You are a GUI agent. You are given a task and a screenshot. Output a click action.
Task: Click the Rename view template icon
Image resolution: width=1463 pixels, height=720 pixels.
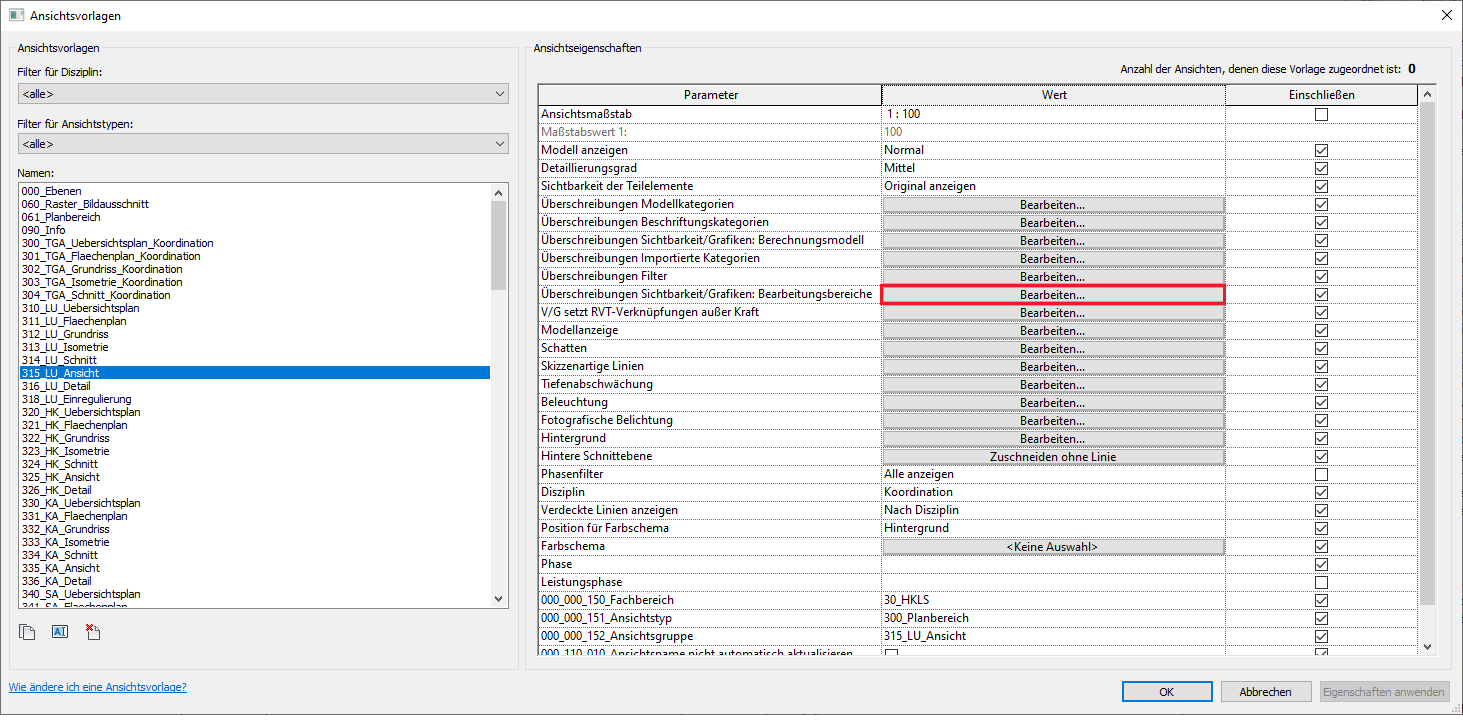60,632
